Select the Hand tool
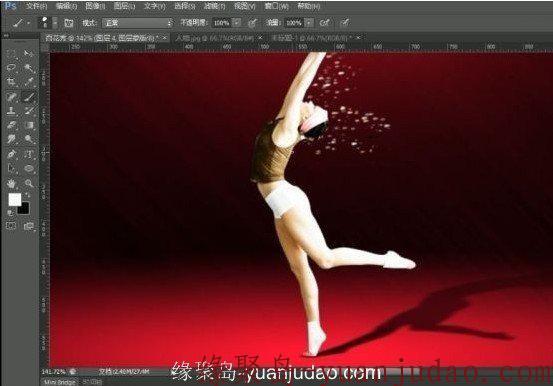The height and width of the screenshot is (386, 553). [x=12, y=183]
